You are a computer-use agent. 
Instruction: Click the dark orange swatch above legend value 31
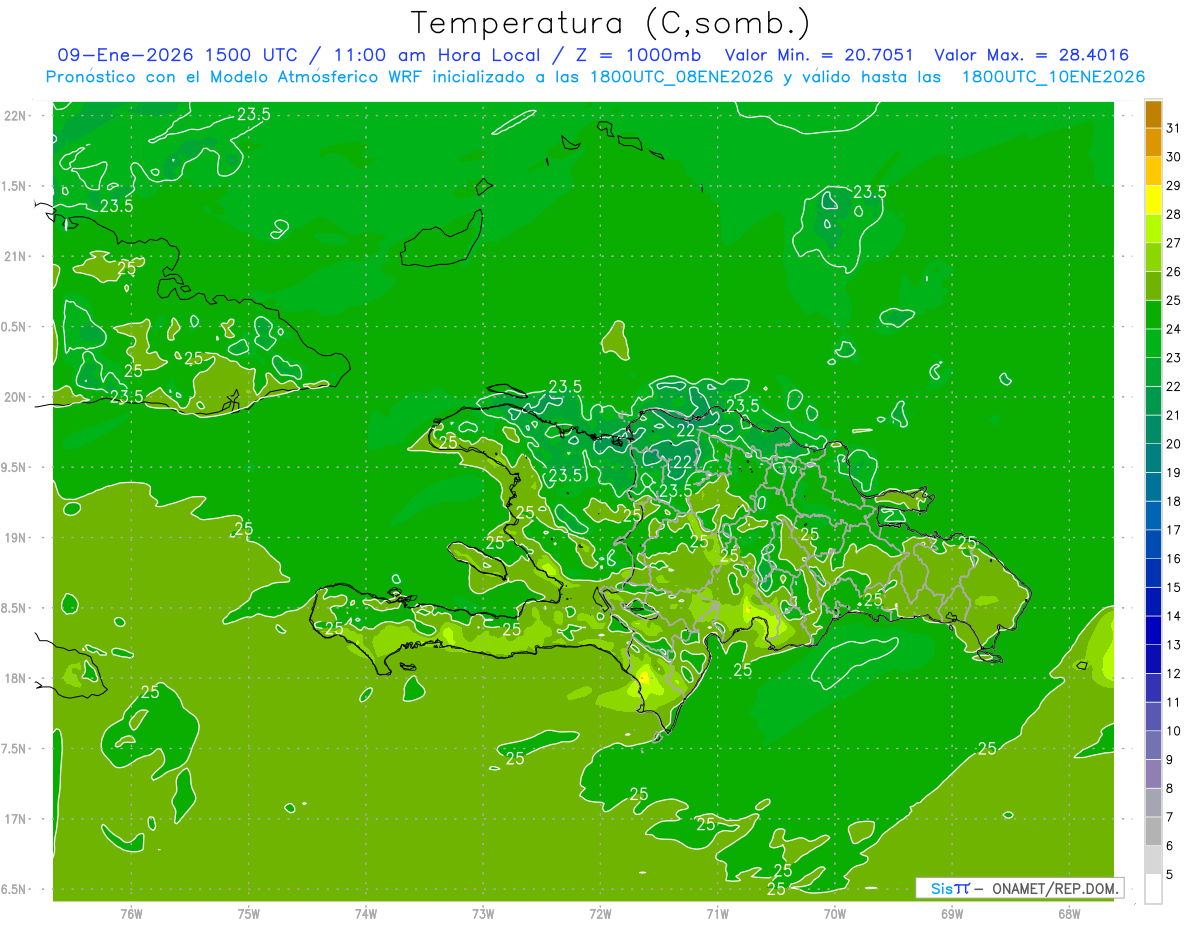(1153, 114)
